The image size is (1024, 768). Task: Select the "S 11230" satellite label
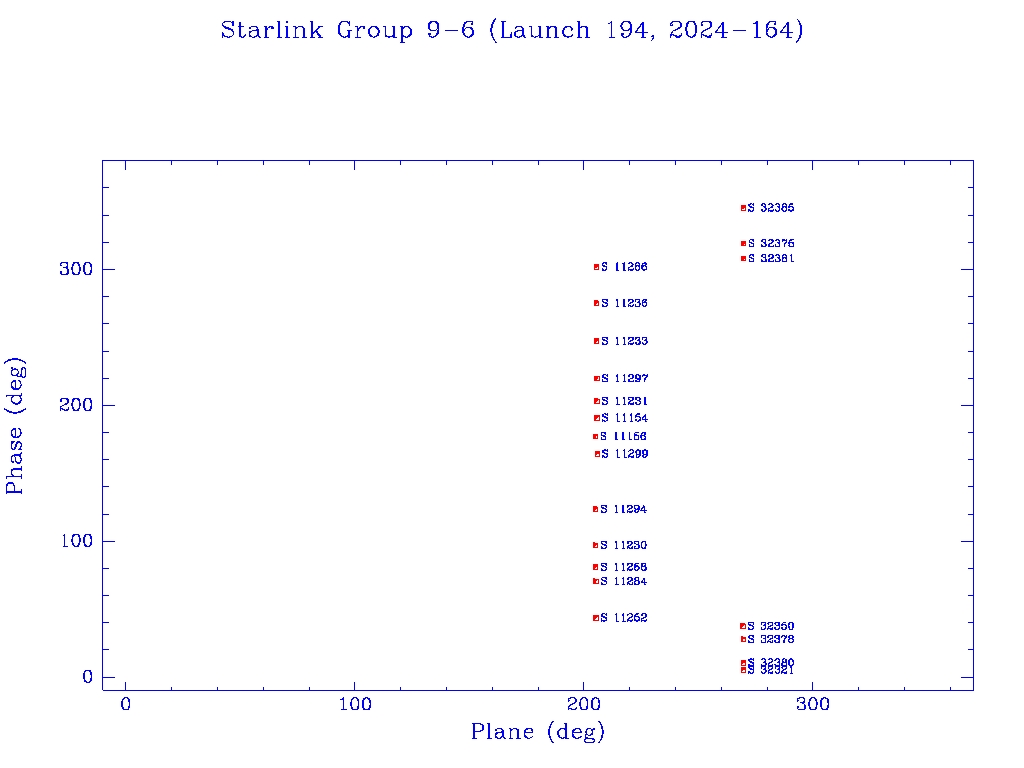[623, 545]
